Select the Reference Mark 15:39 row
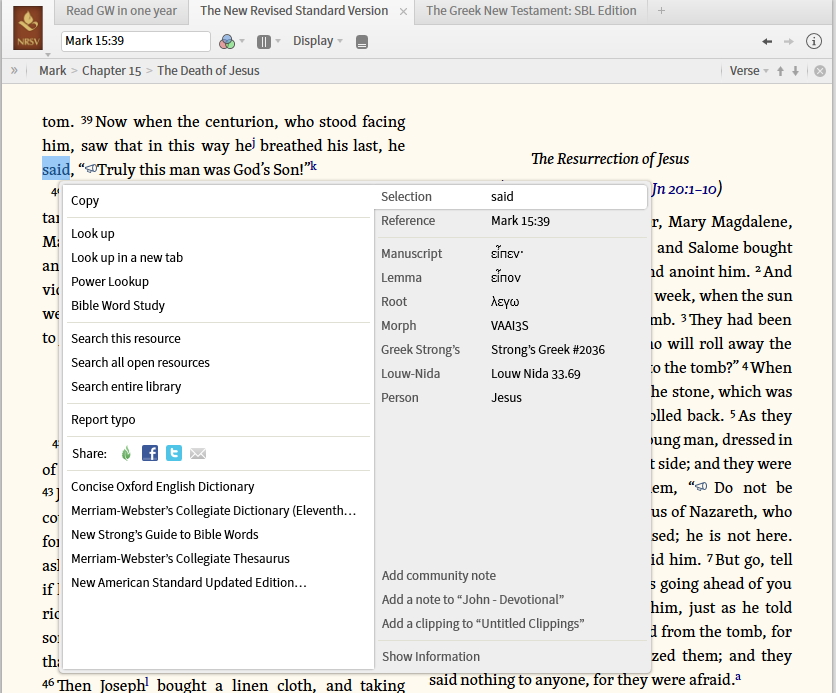836x693 pixels. 511,221
